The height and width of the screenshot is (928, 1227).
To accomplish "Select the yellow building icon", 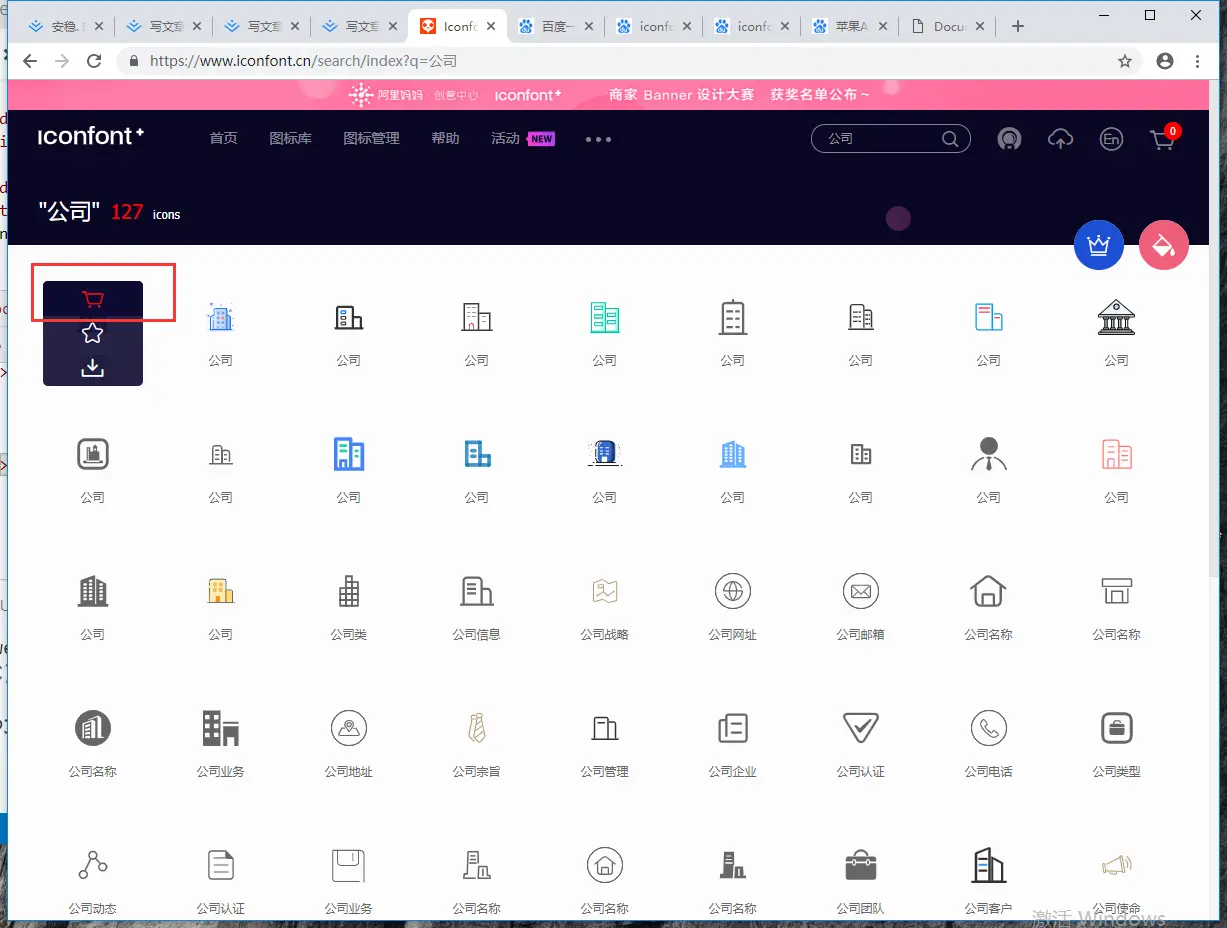I will coord(220,592).
